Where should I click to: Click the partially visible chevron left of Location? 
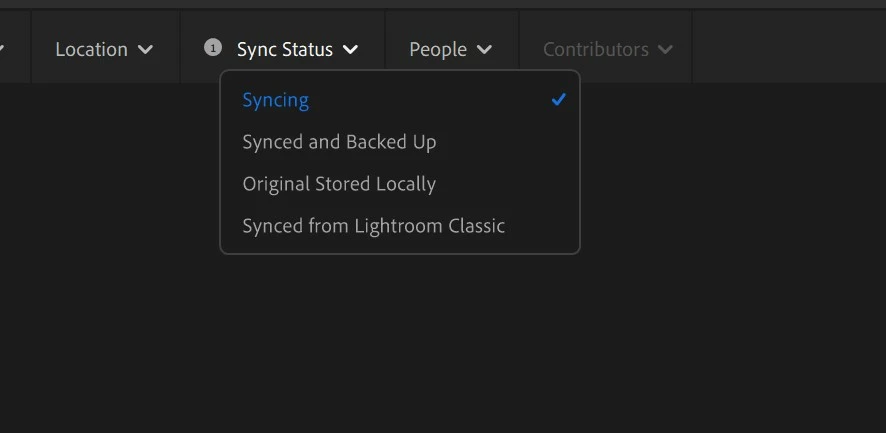coord(1,50)
